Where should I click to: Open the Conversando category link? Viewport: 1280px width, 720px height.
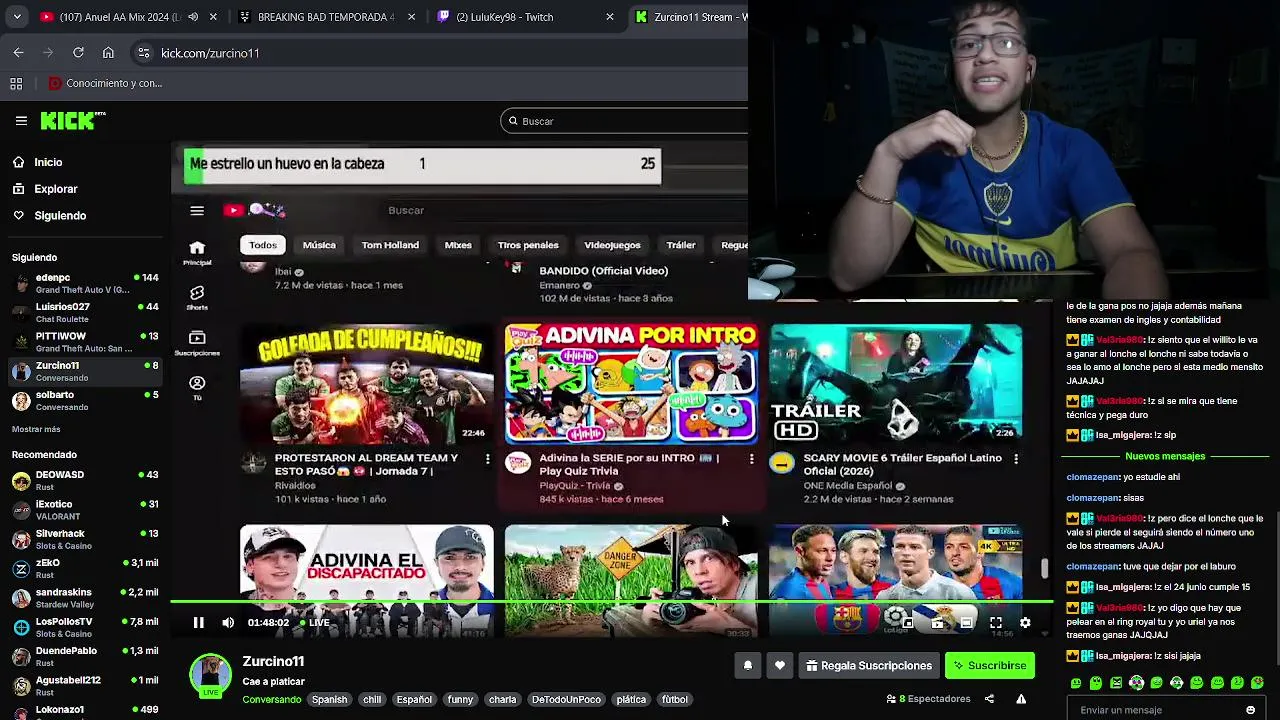pyautogui.click(x=271, y=700)
